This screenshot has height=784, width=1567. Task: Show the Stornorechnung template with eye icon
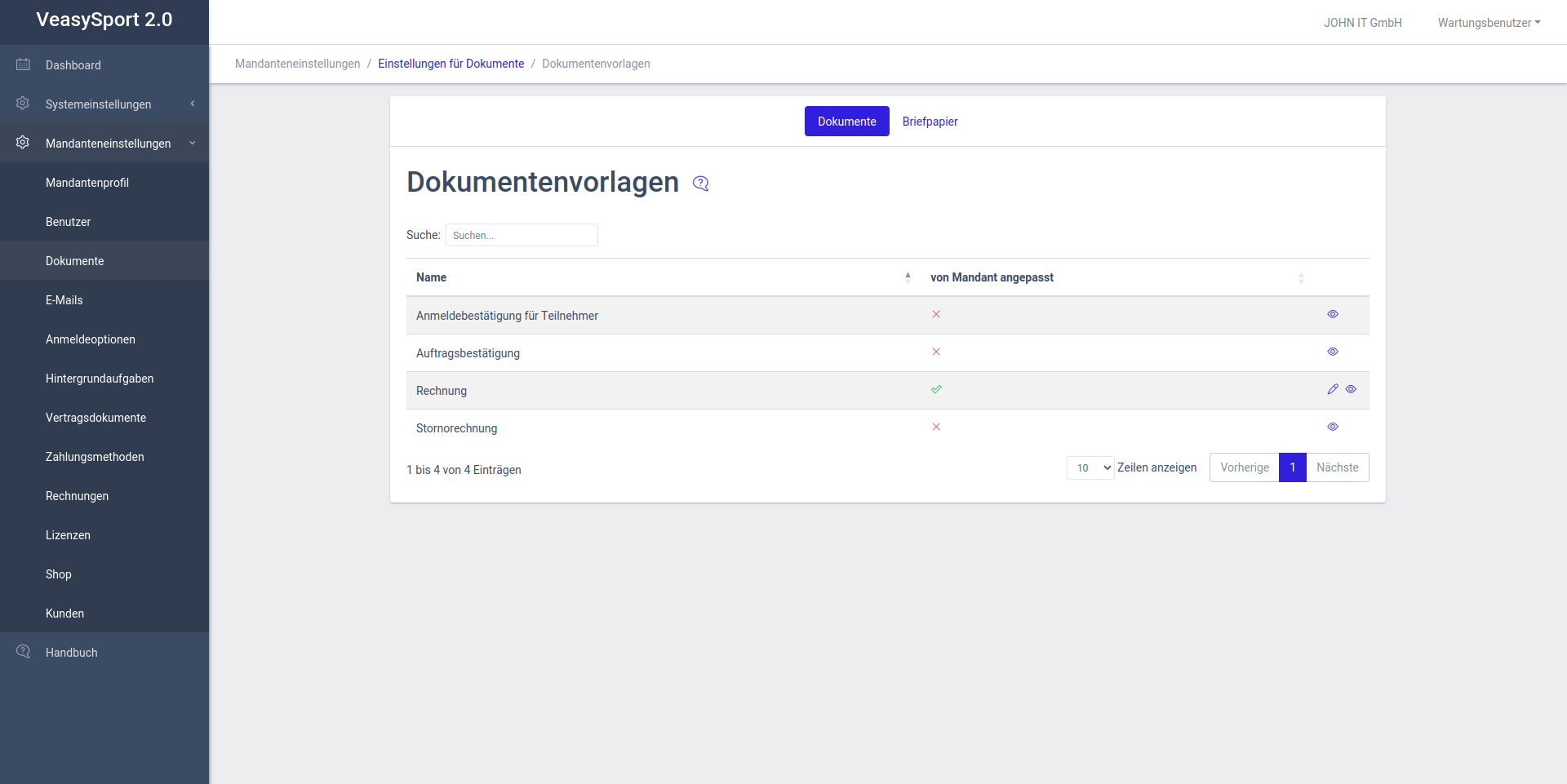pyautogui.click(x=1333, y=427)
